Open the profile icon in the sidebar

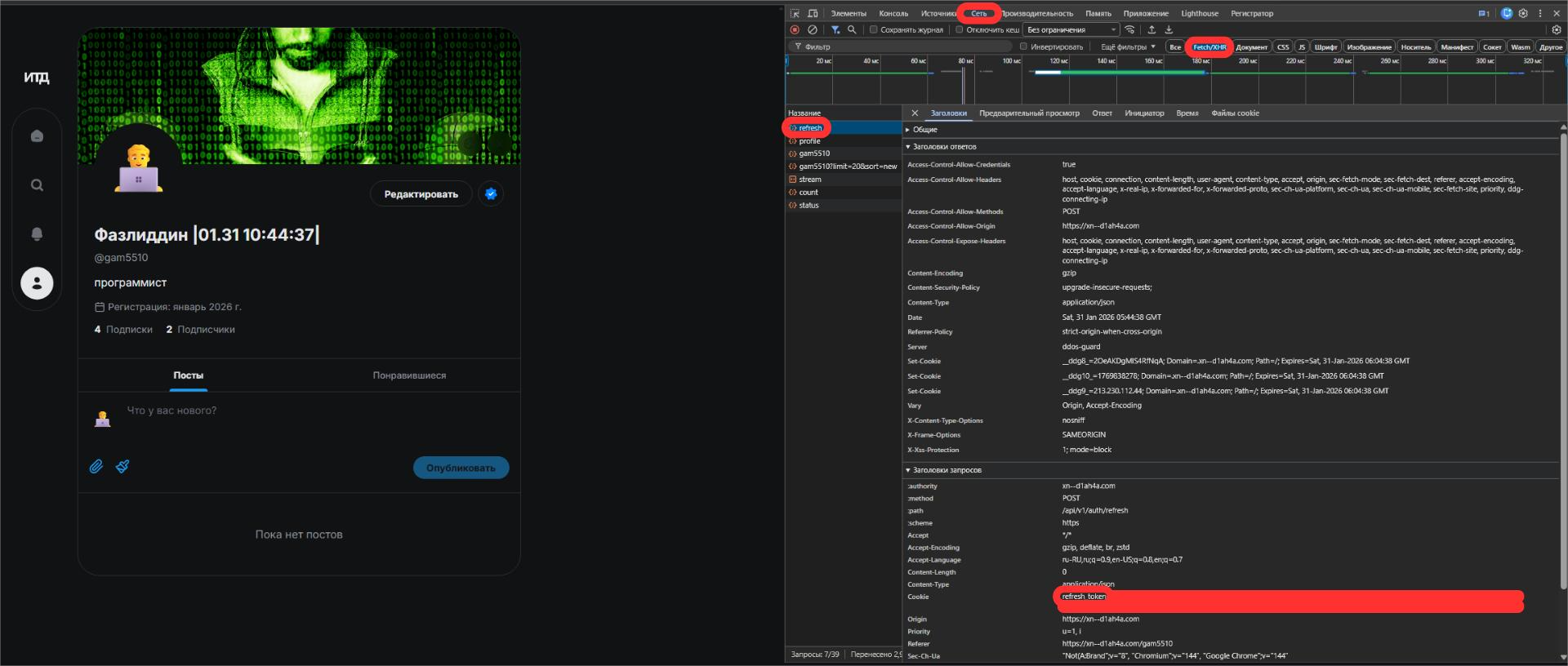[37, 283]
